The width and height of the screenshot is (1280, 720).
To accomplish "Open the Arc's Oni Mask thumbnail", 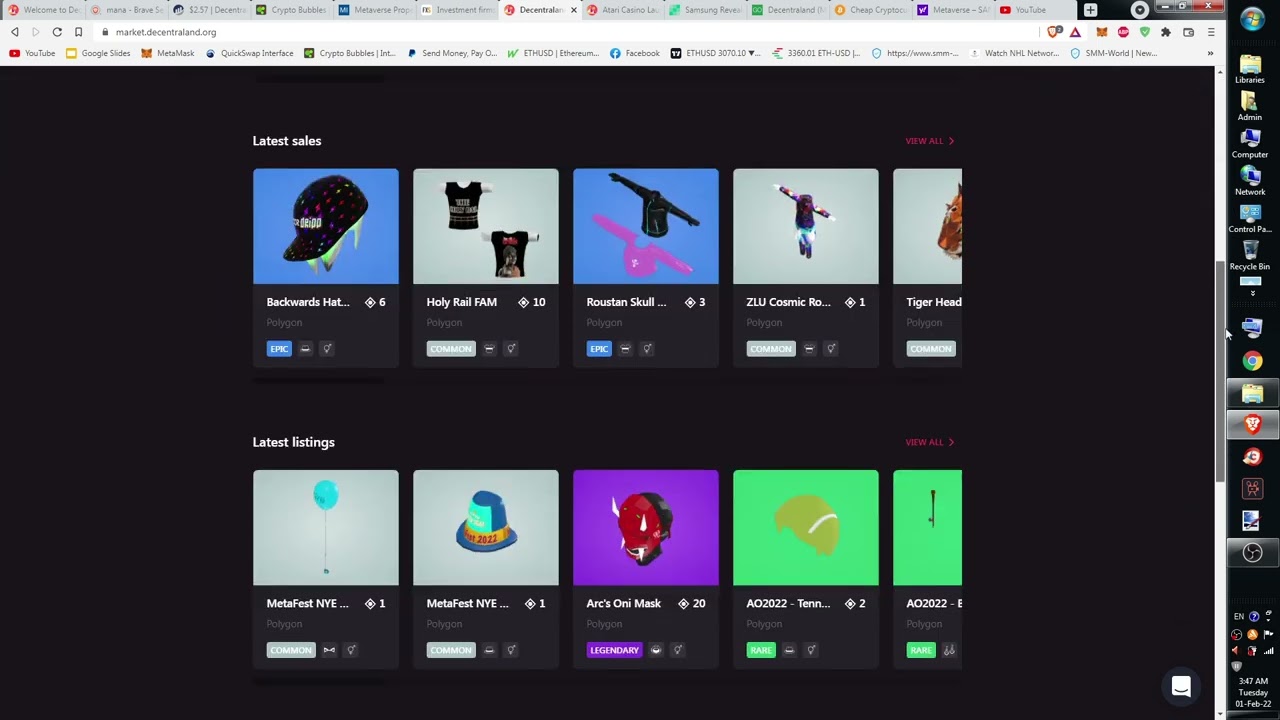I will (645, 527).
